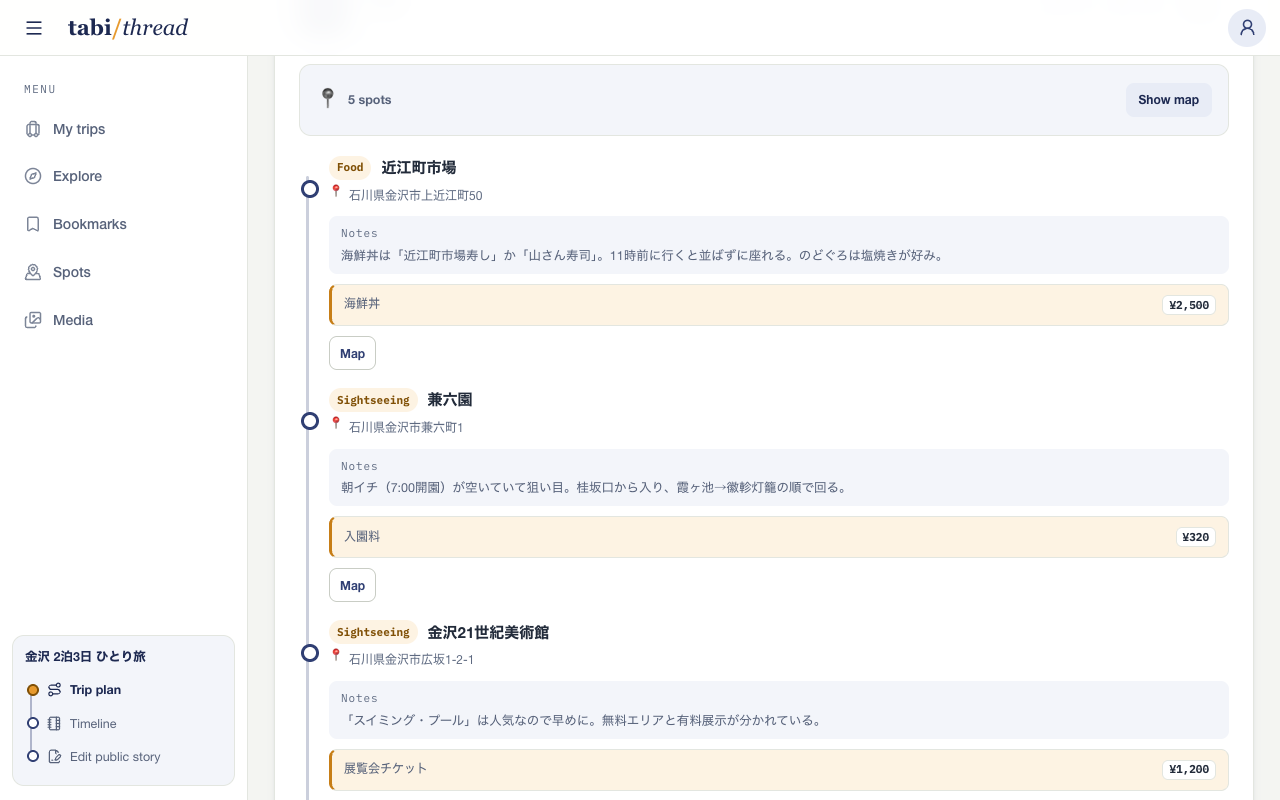Click the Explore compass icon
The image size is (1280, 800).
[33, 176]
